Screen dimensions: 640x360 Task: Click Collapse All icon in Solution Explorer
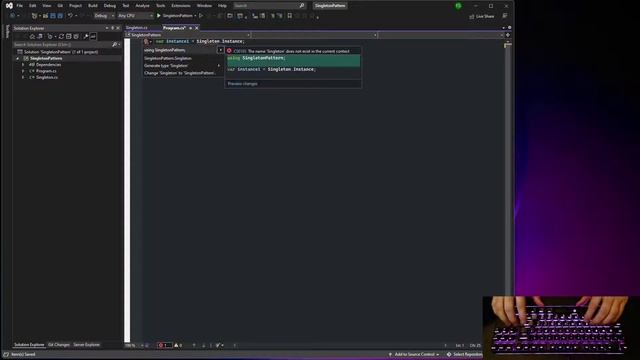pyautogui.click(x=69, y=36)
